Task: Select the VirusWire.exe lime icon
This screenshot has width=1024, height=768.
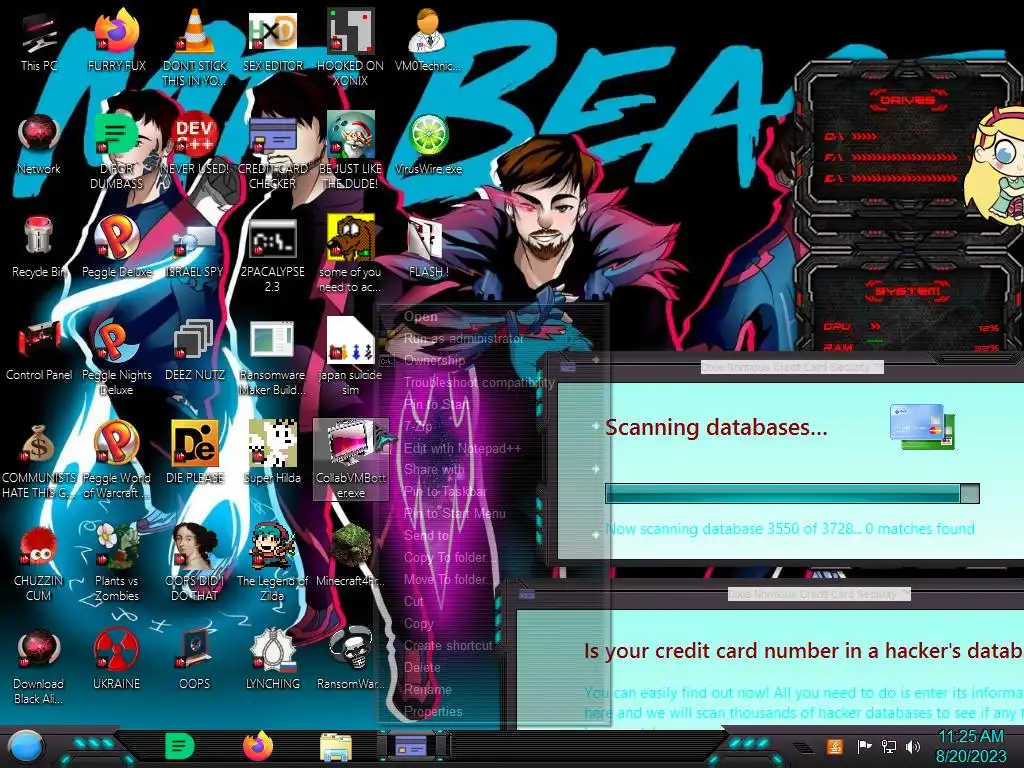Action: pos(428,144)
